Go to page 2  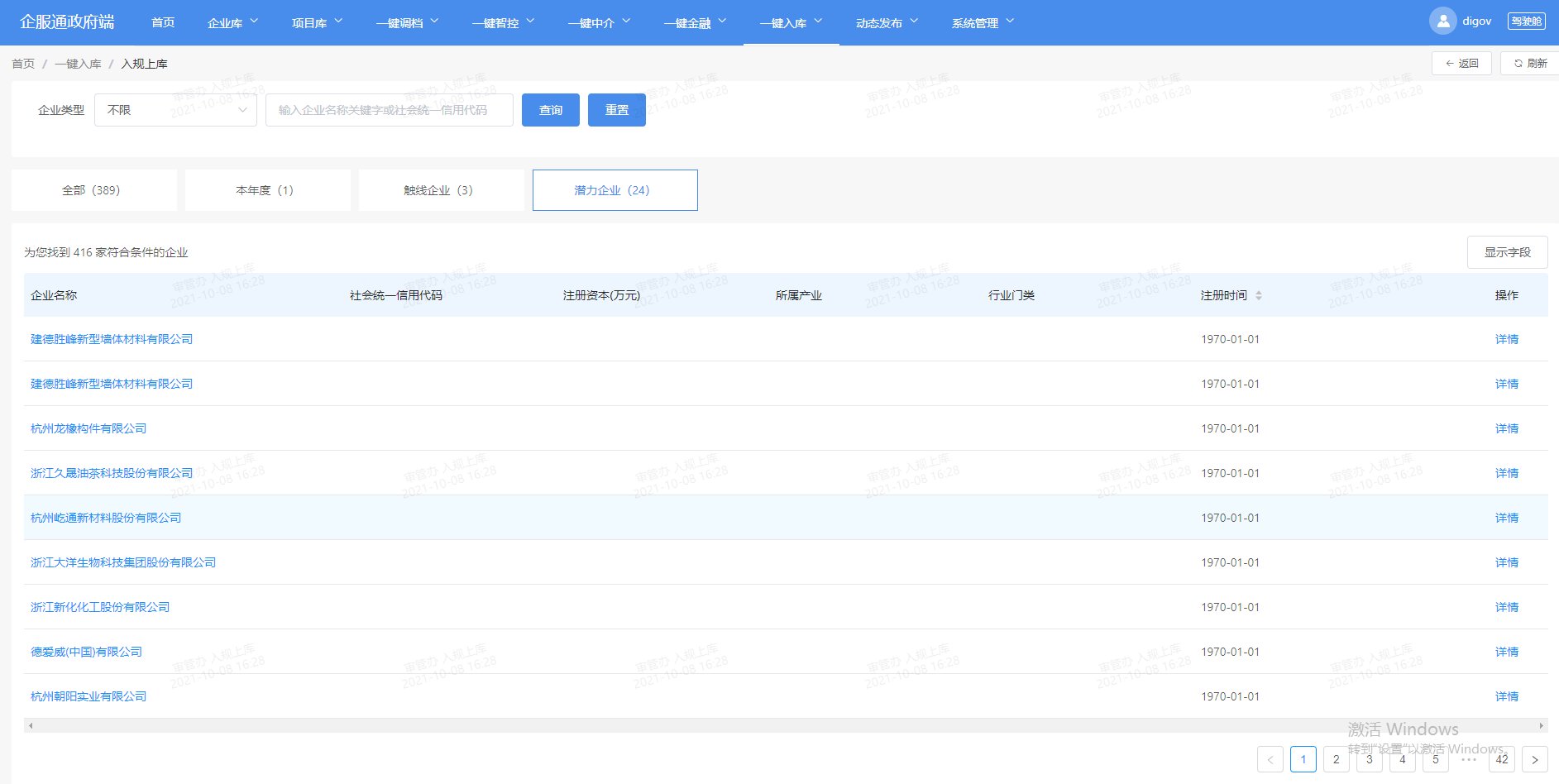[1337, 759]
